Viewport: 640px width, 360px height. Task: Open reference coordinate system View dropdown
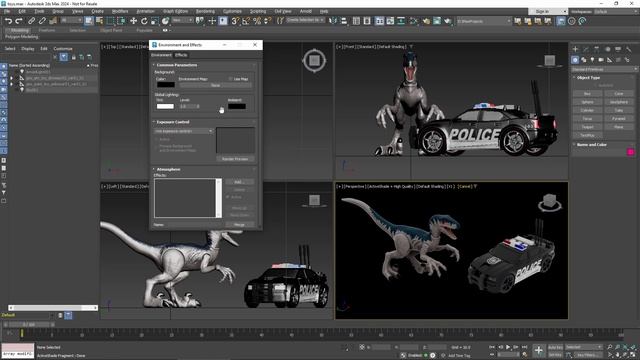click(x=182, y=20)
